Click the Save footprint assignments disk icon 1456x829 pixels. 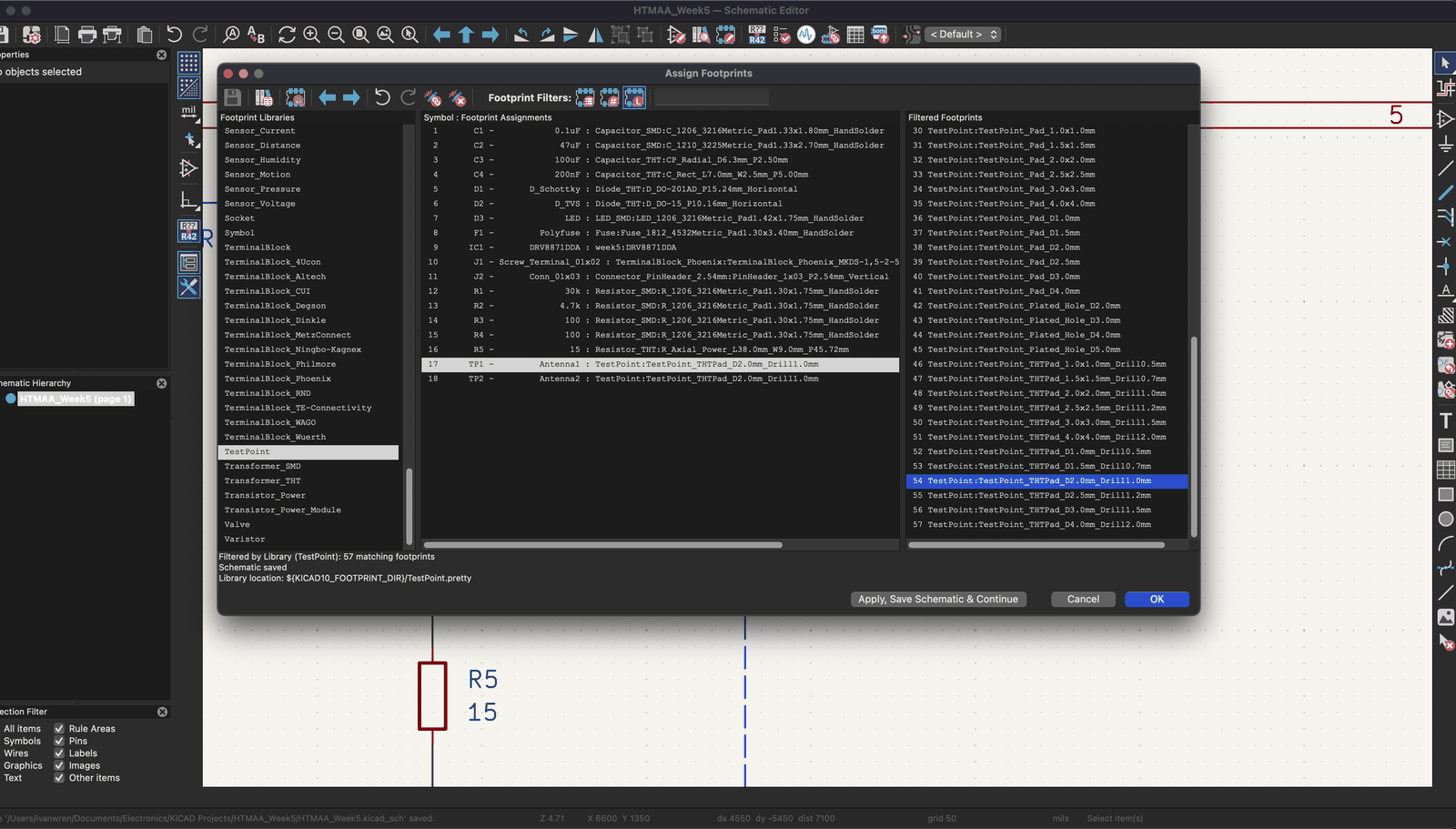coord(233,97)
